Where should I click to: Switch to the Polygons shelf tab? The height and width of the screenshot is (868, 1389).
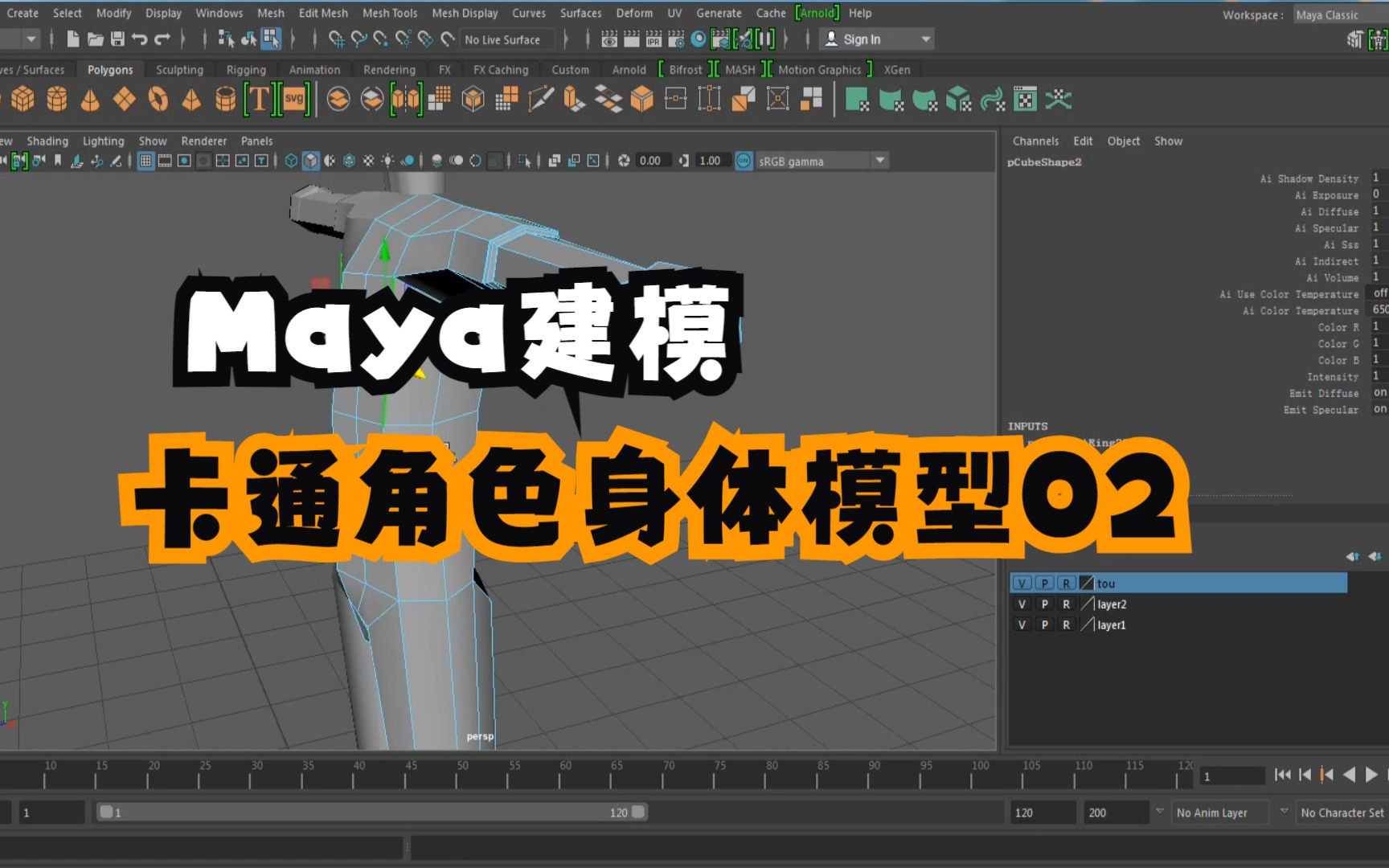click(x=110, y=70)
